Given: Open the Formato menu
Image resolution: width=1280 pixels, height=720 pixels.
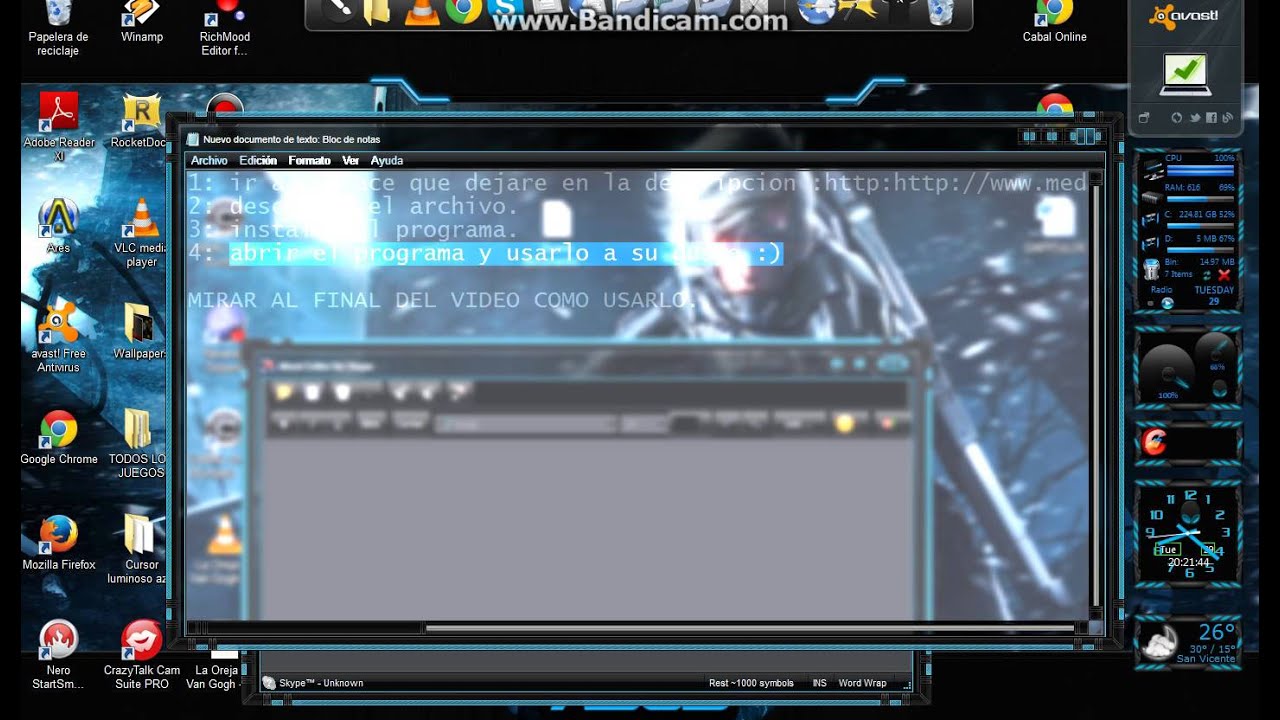Looking at the screenshot, I should 309,160.
